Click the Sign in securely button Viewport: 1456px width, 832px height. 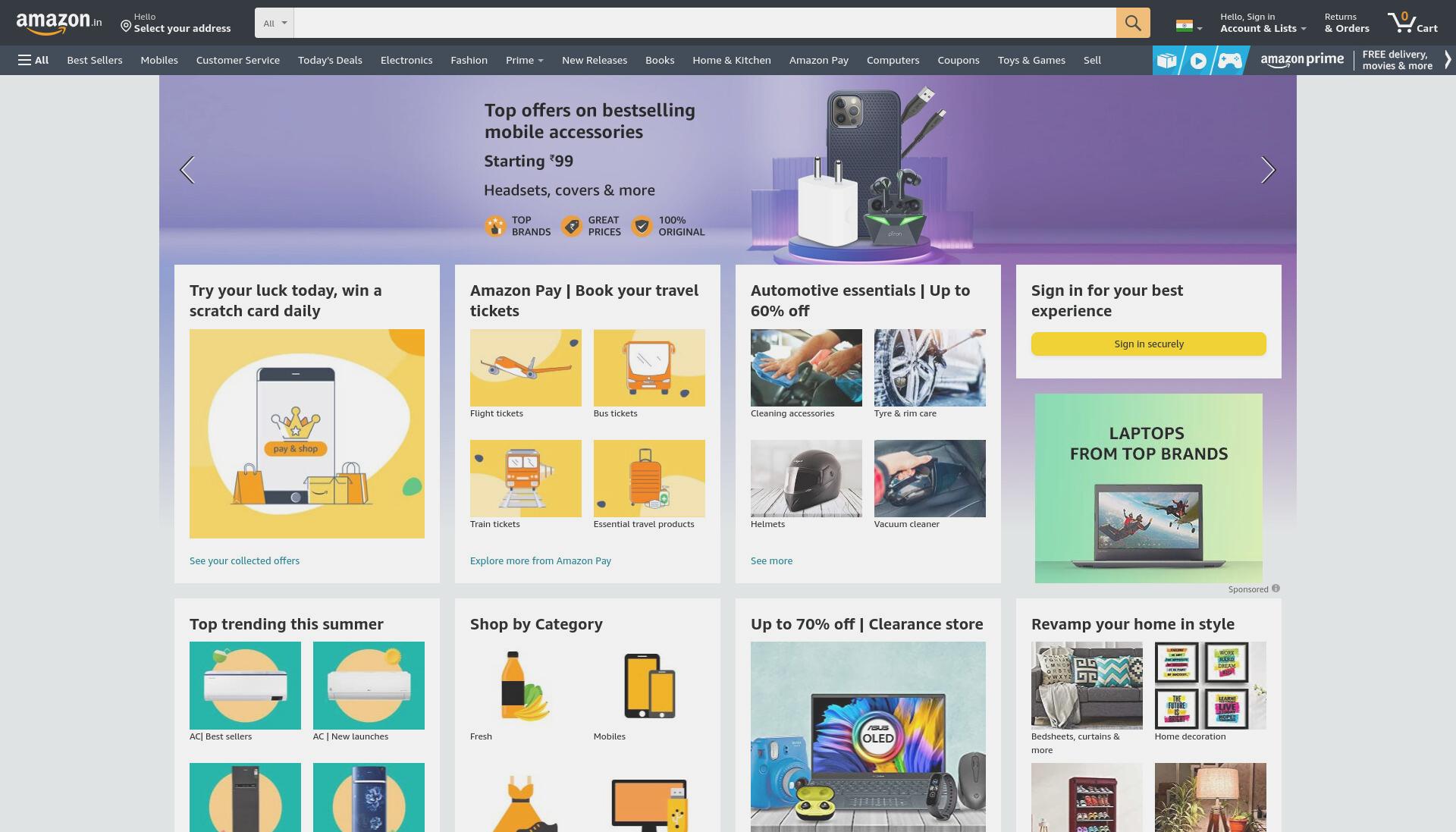click(1149, 344)
